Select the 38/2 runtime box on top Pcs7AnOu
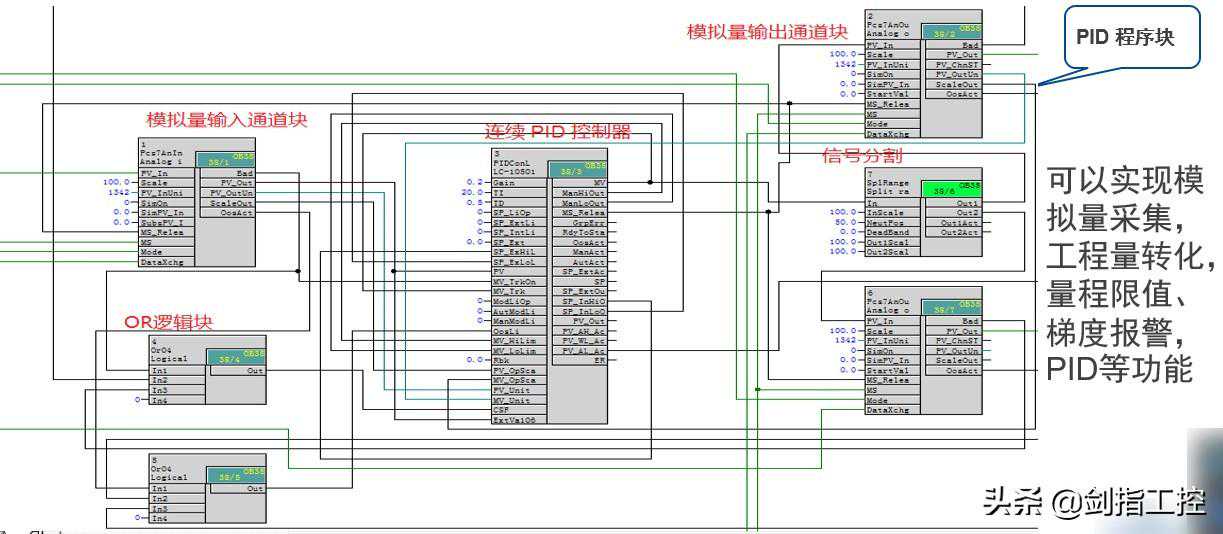 [950, 32]
